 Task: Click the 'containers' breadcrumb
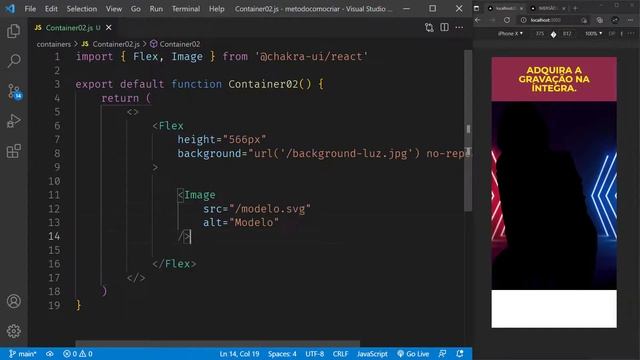click(x=53, y=44)
